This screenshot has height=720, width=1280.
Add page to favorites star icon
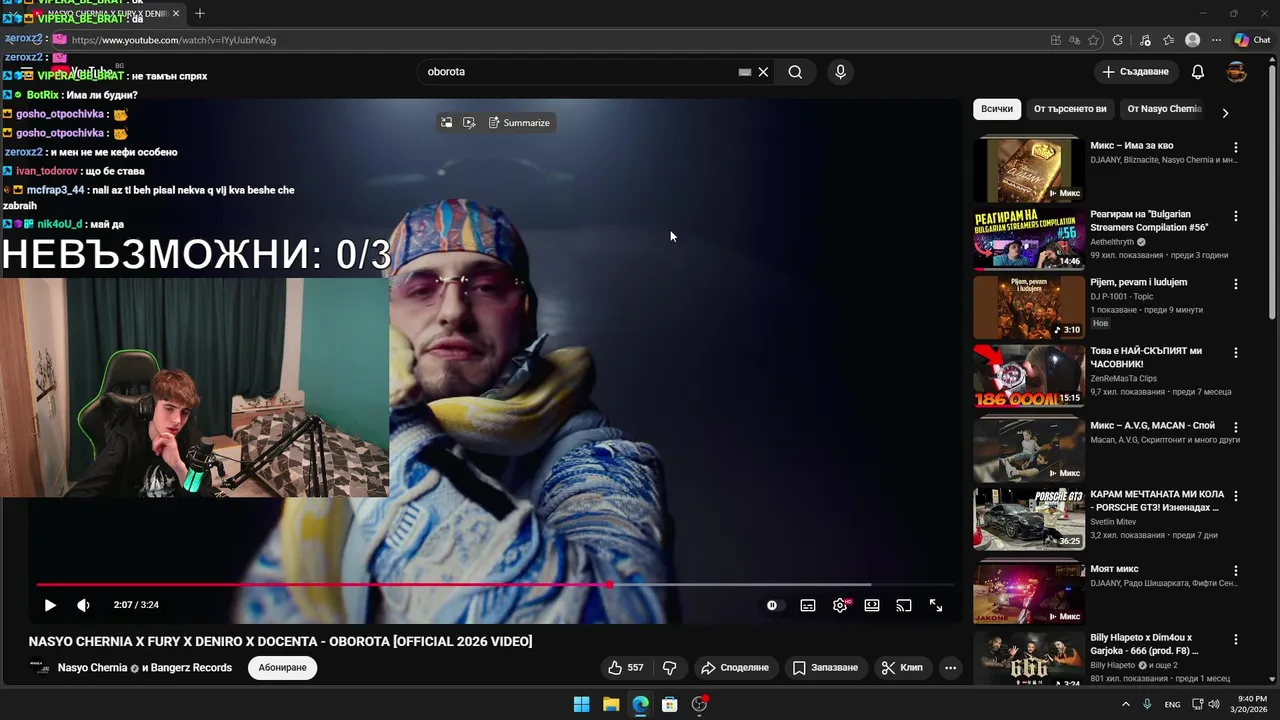point(1094,40)
